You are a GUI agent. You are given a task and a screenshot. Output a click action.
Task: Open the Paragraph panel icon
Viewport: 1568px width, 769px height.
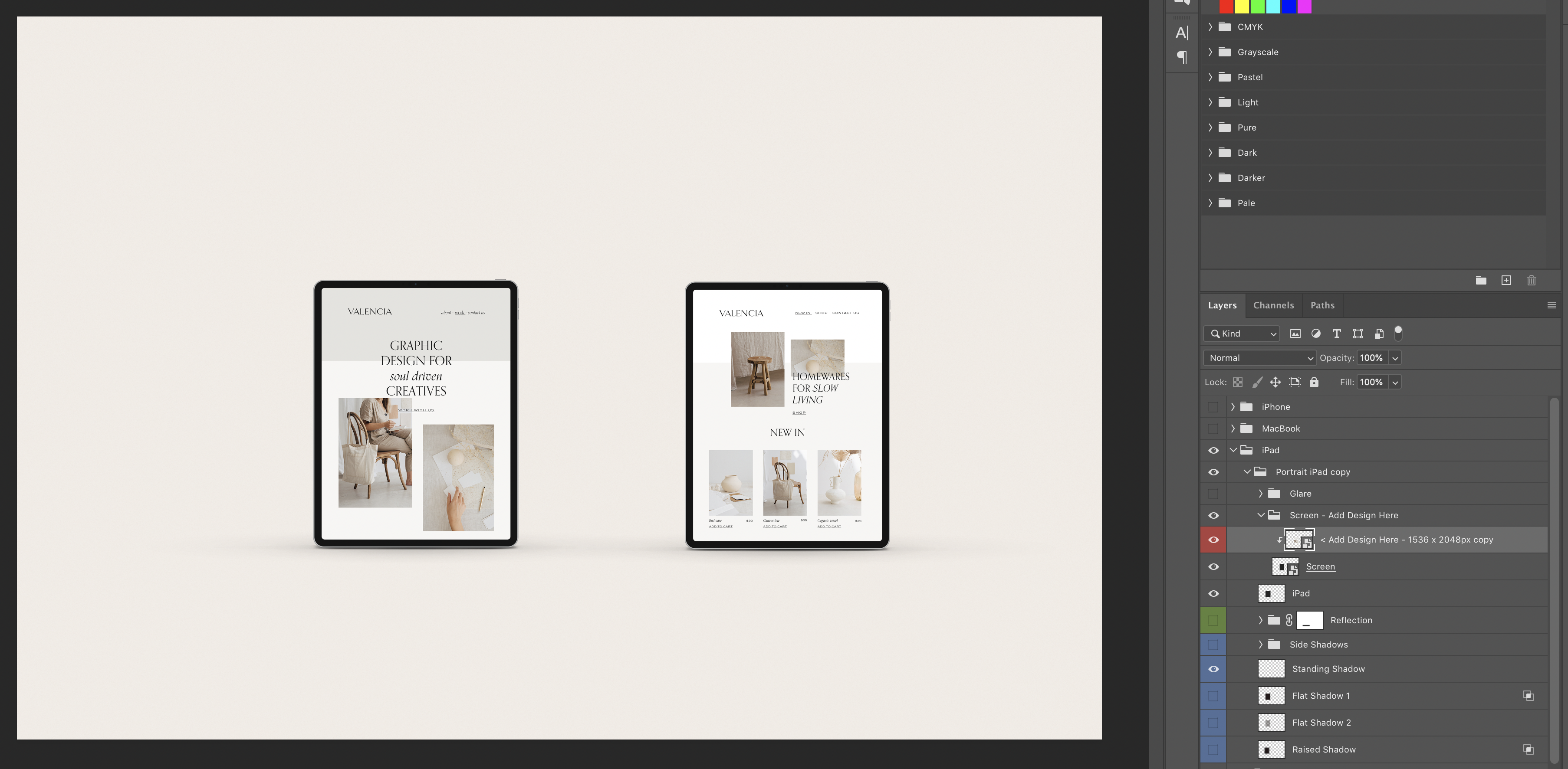[x=1181, y=58]
